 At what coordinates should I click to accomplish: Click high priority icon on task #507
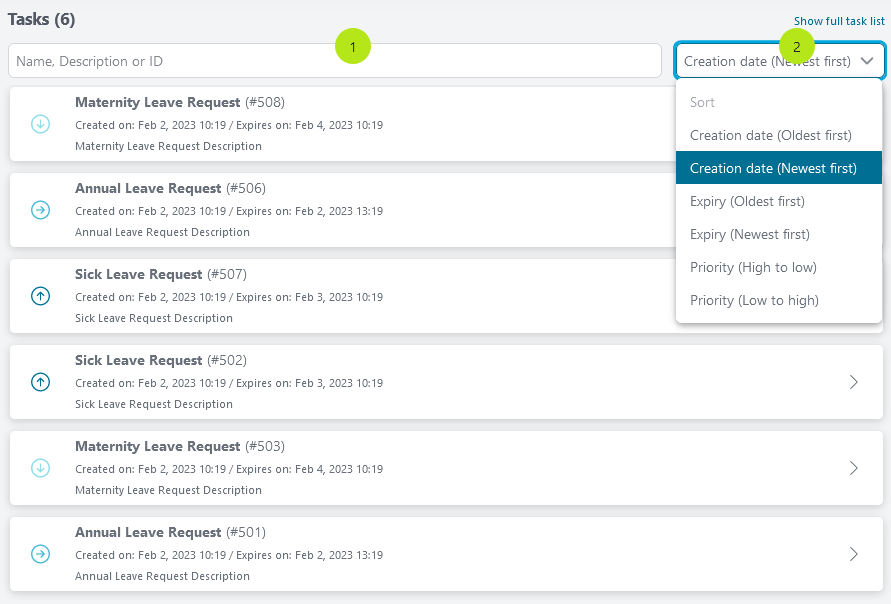click(40, 296)
